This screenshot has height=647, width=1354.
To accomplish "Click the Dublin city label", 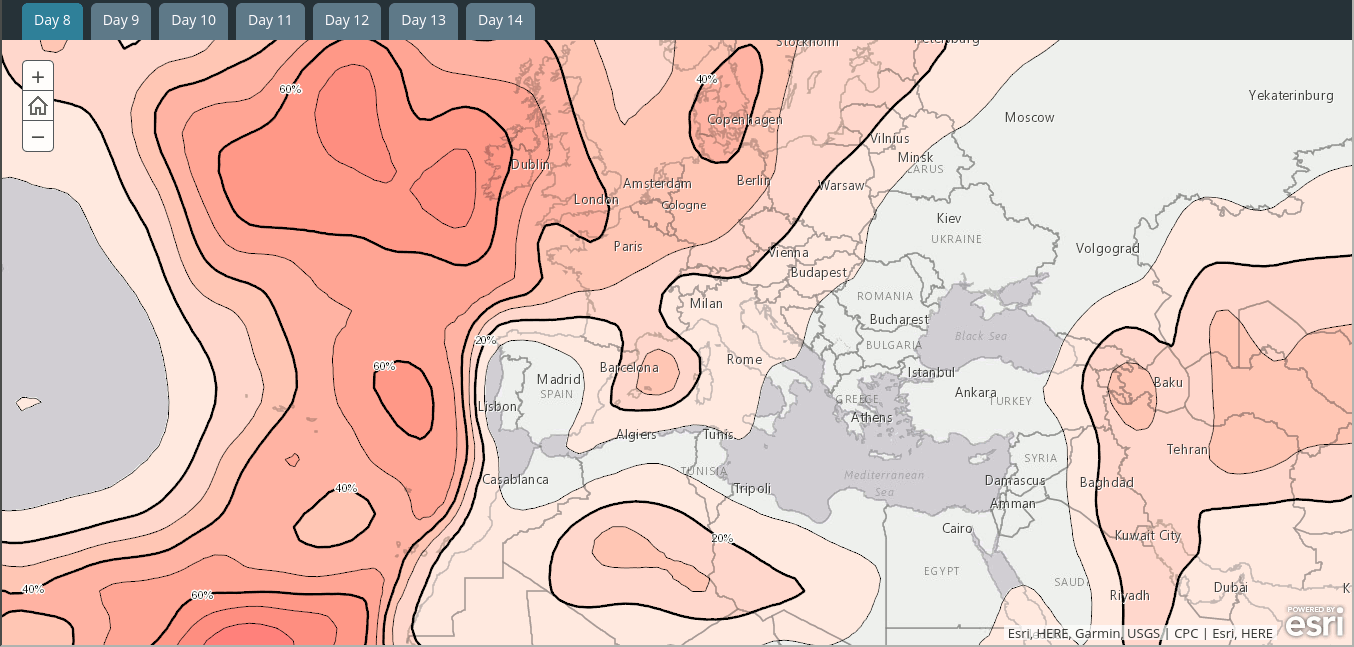I will 530,164.
